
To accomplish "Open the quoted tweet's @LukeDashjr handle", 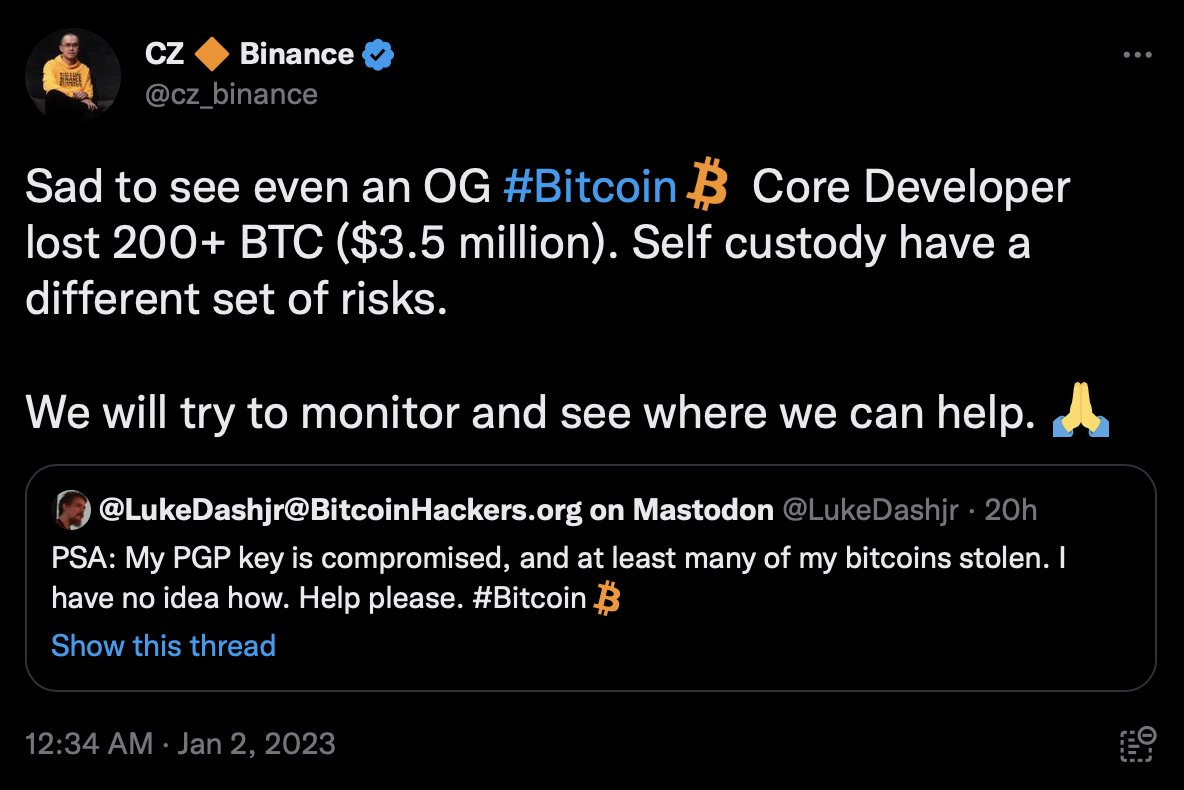I will click(869, 511).
